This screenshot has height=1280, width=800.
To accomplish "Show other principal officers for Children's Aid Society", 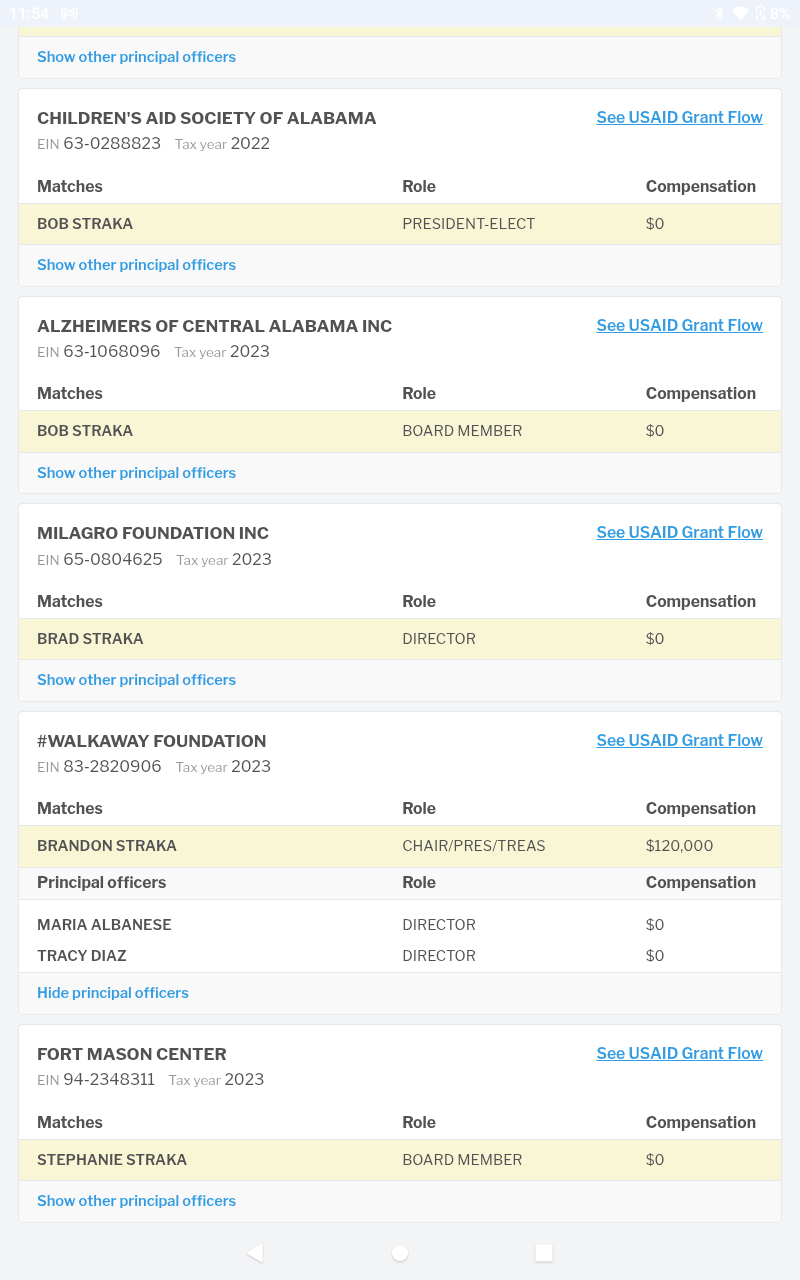I will tap(136, 265).
